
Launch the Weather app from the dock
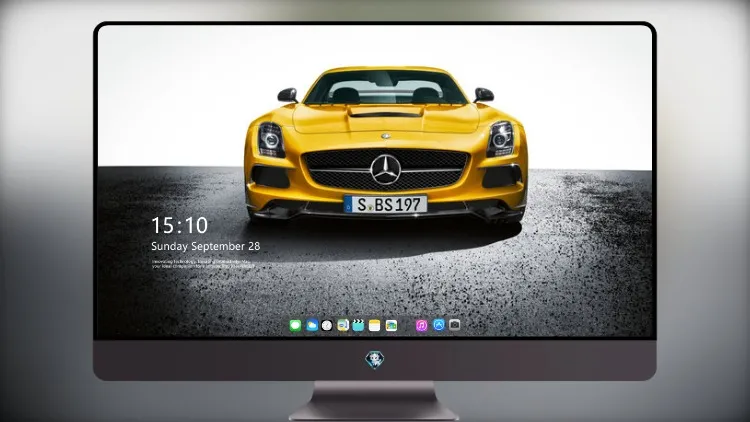point(312,326)
